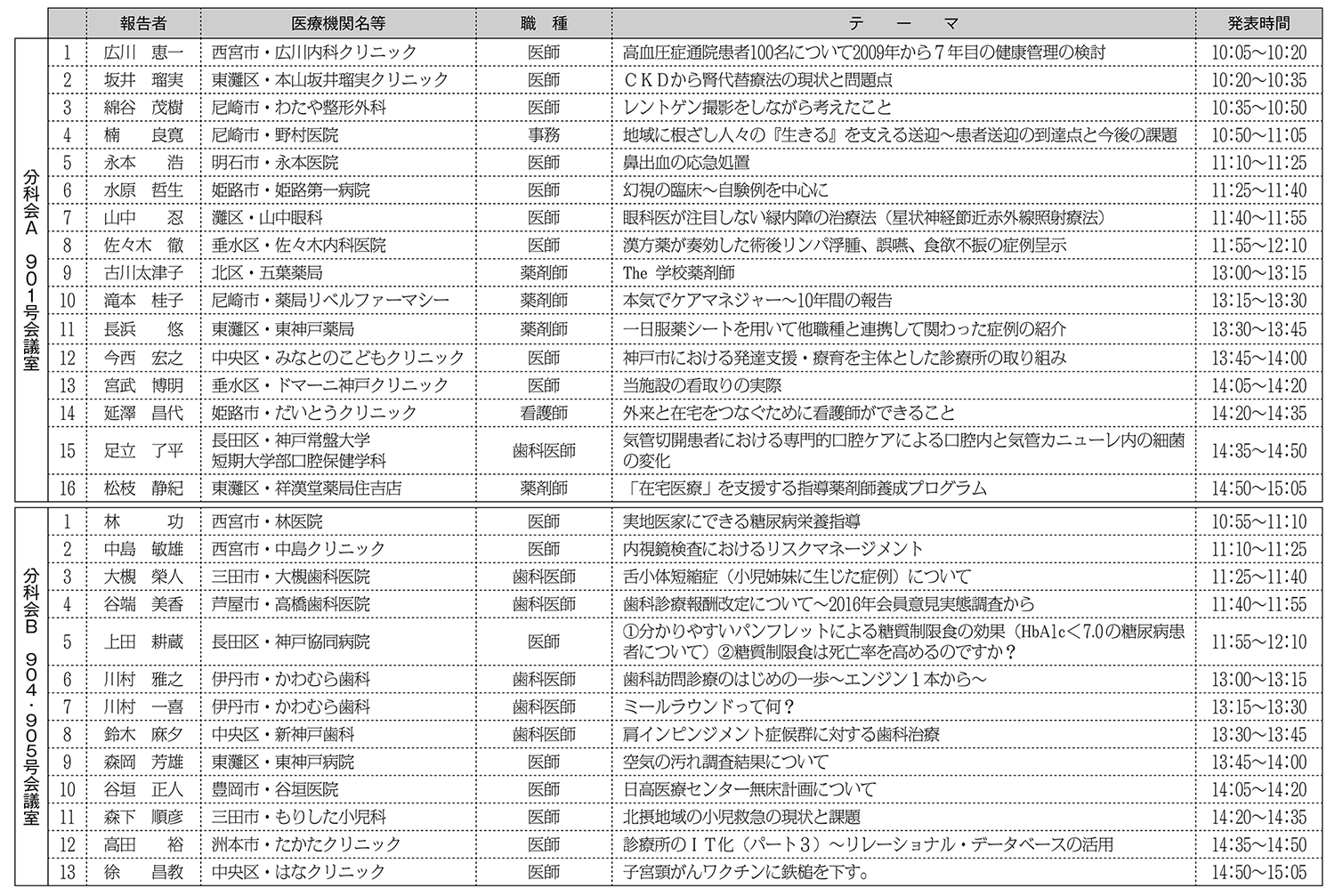
Task: Select 垂水区・佐々木内科医院 cell
Action: click(298, 246)
